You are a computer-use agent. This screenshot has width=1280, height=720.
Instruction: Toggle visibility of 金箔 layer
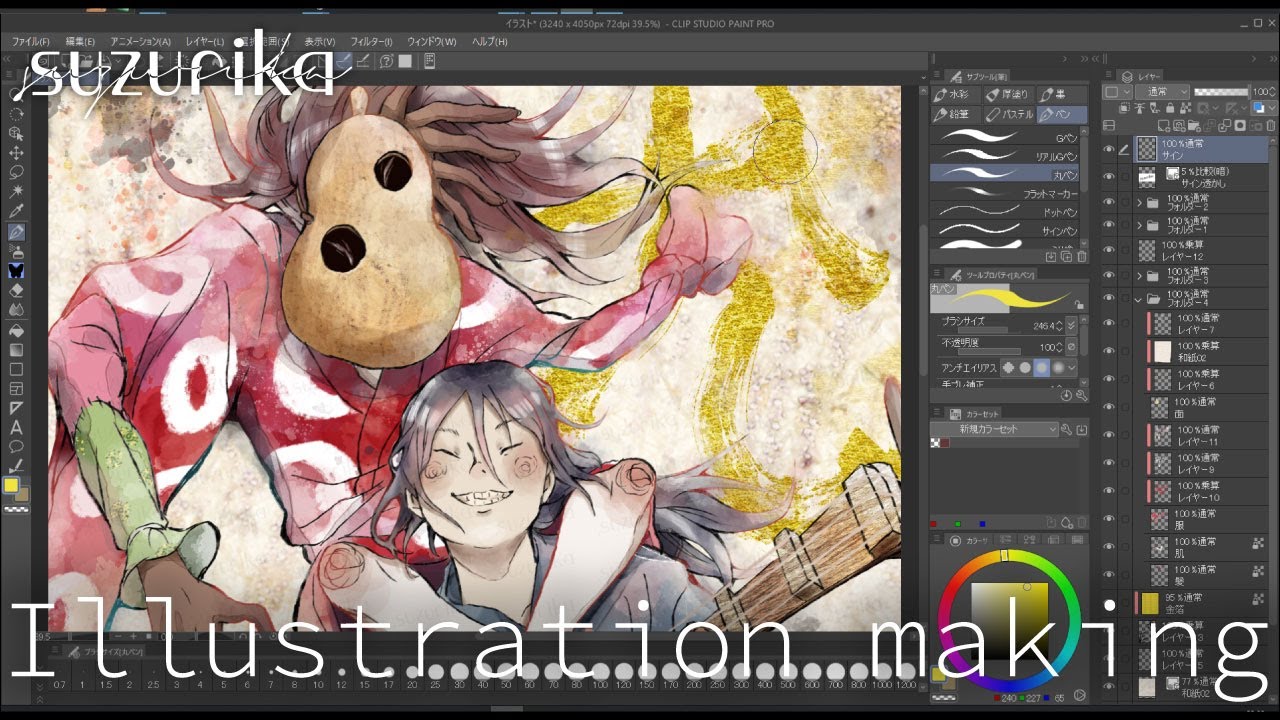click(x=1108, y=603)
